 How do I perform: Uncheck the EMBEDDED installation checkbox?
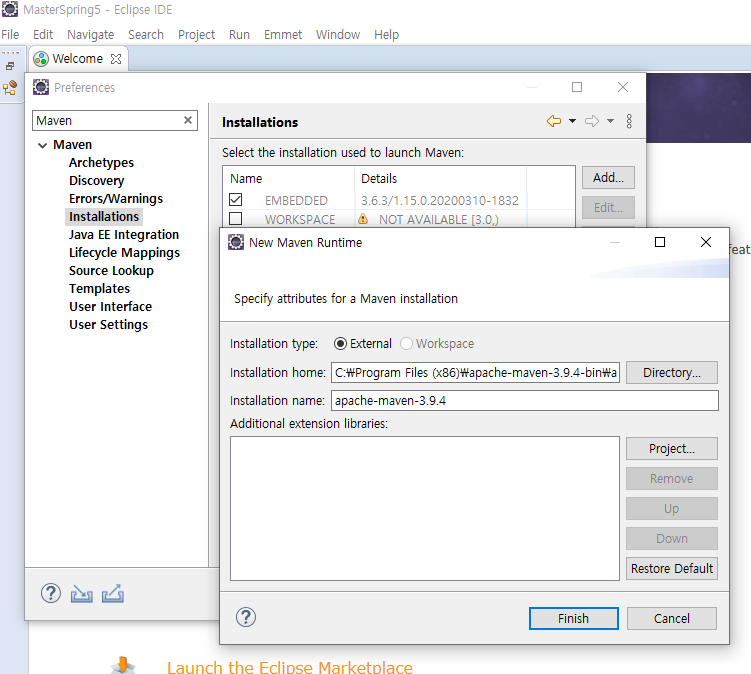point(236,199)
